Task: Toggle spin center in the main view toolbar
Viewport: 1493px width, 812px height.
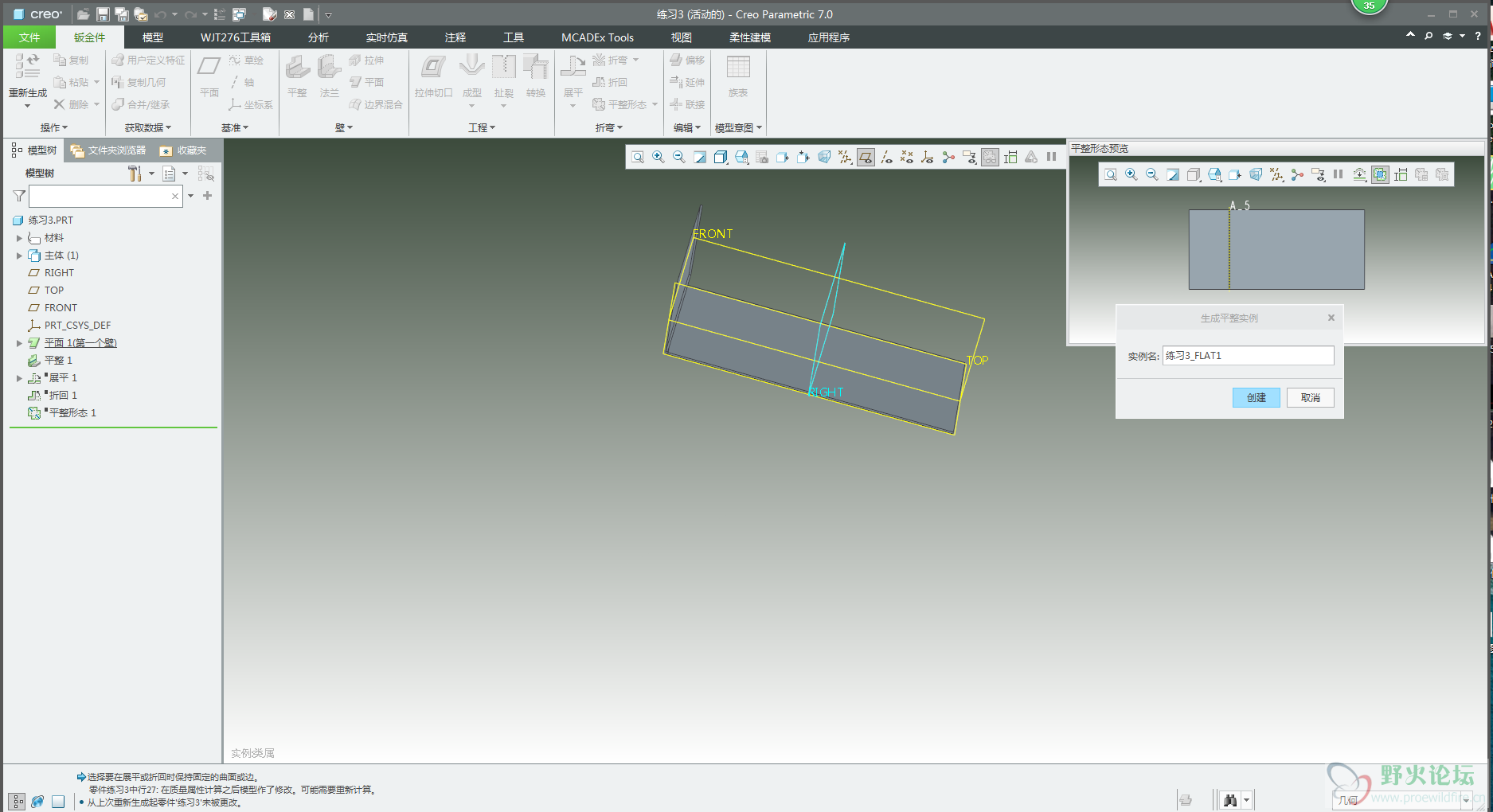Action: tap(948, 158)
